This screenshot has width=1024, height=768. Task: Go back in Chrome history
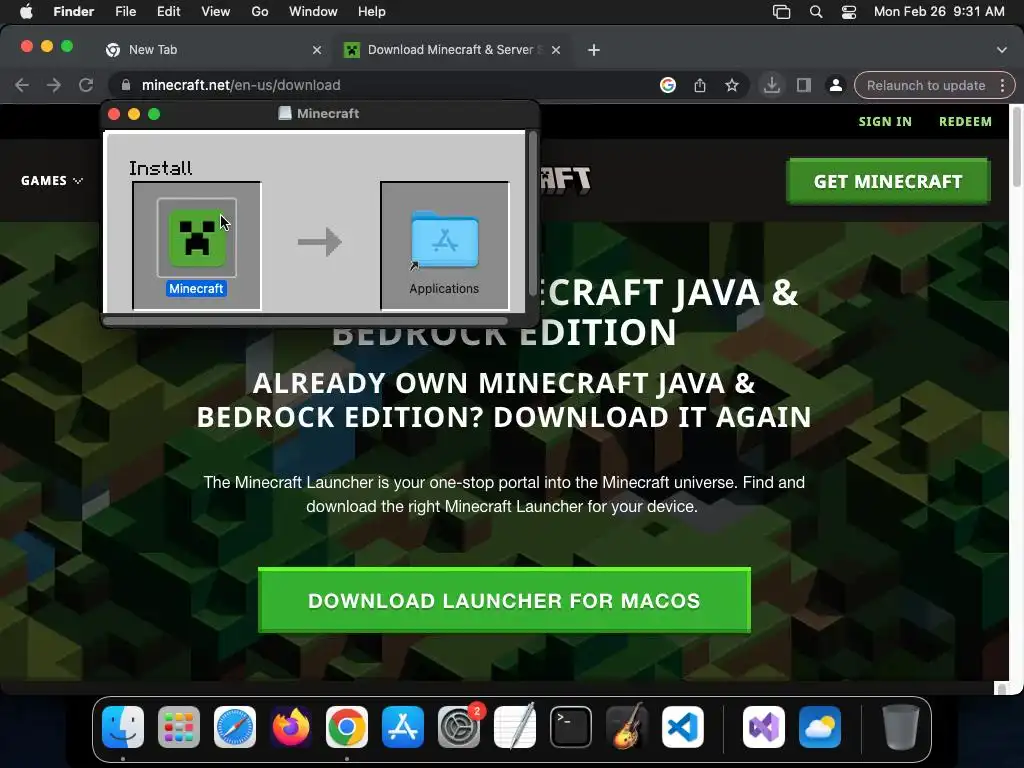pos(22,86)
